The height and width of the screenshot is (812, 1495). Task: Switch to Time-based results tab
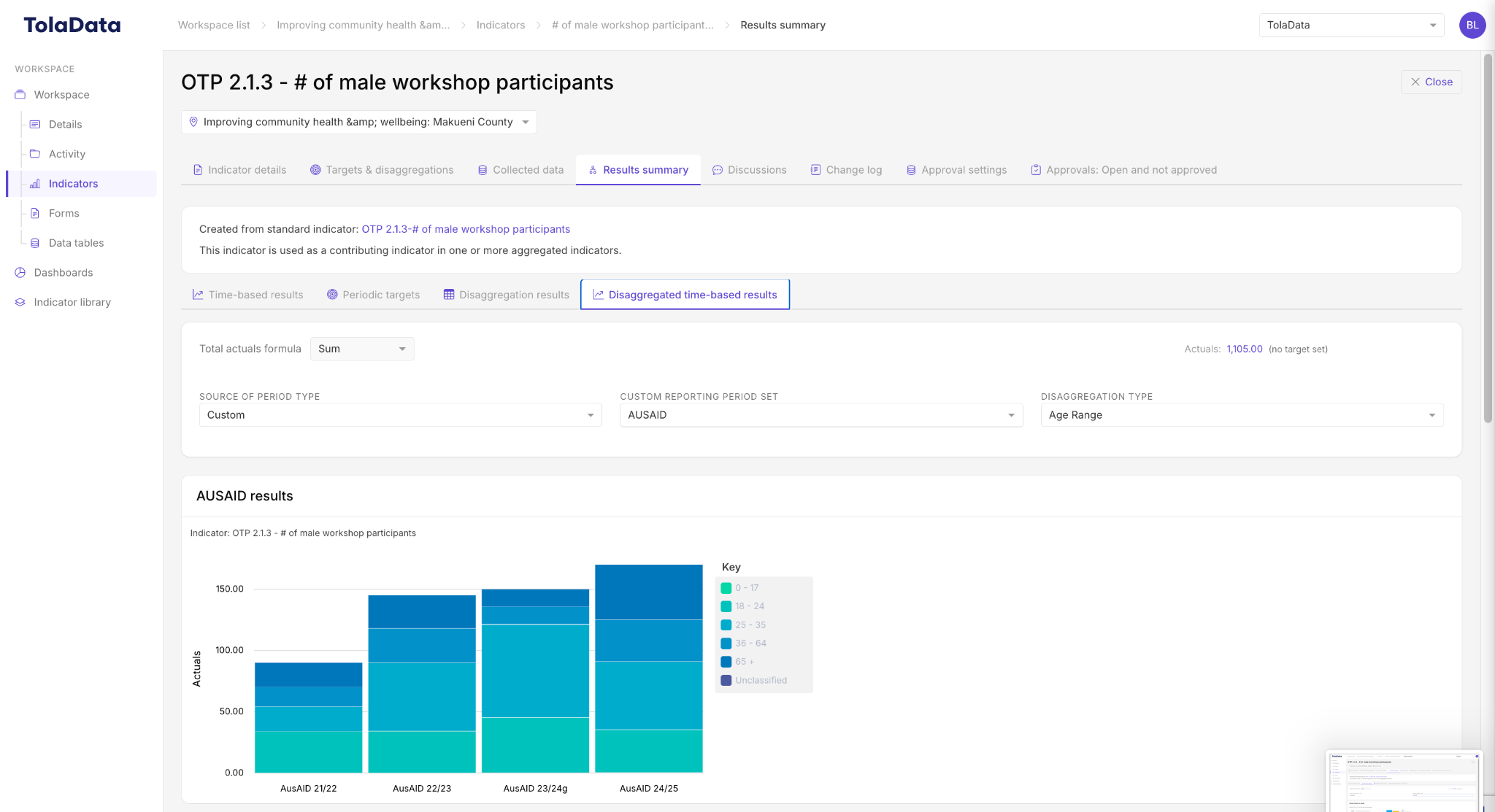click(247, 295)
